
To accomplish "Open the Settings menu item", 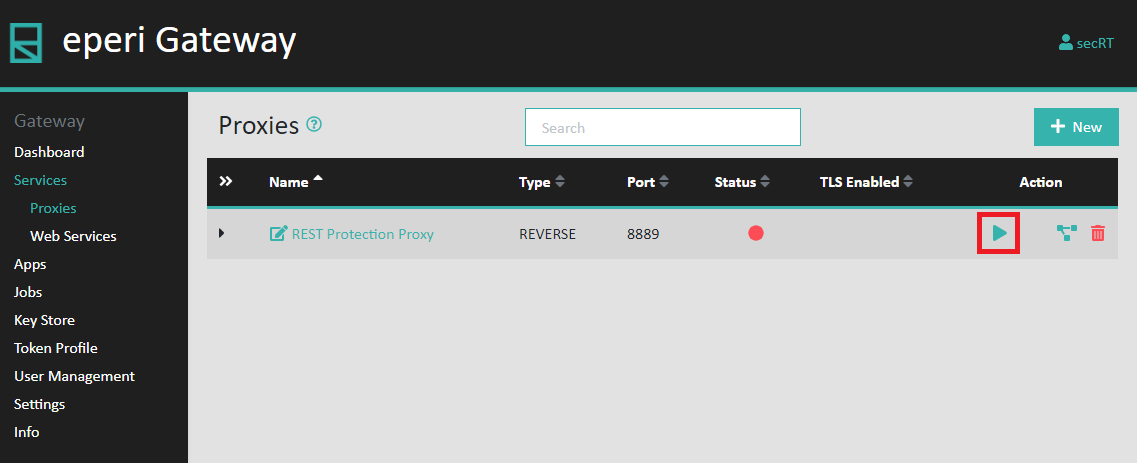I will (39, 404).
